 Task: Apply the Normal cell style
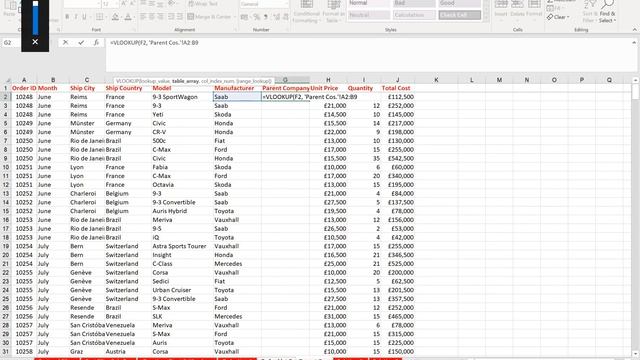click(369, 4)
